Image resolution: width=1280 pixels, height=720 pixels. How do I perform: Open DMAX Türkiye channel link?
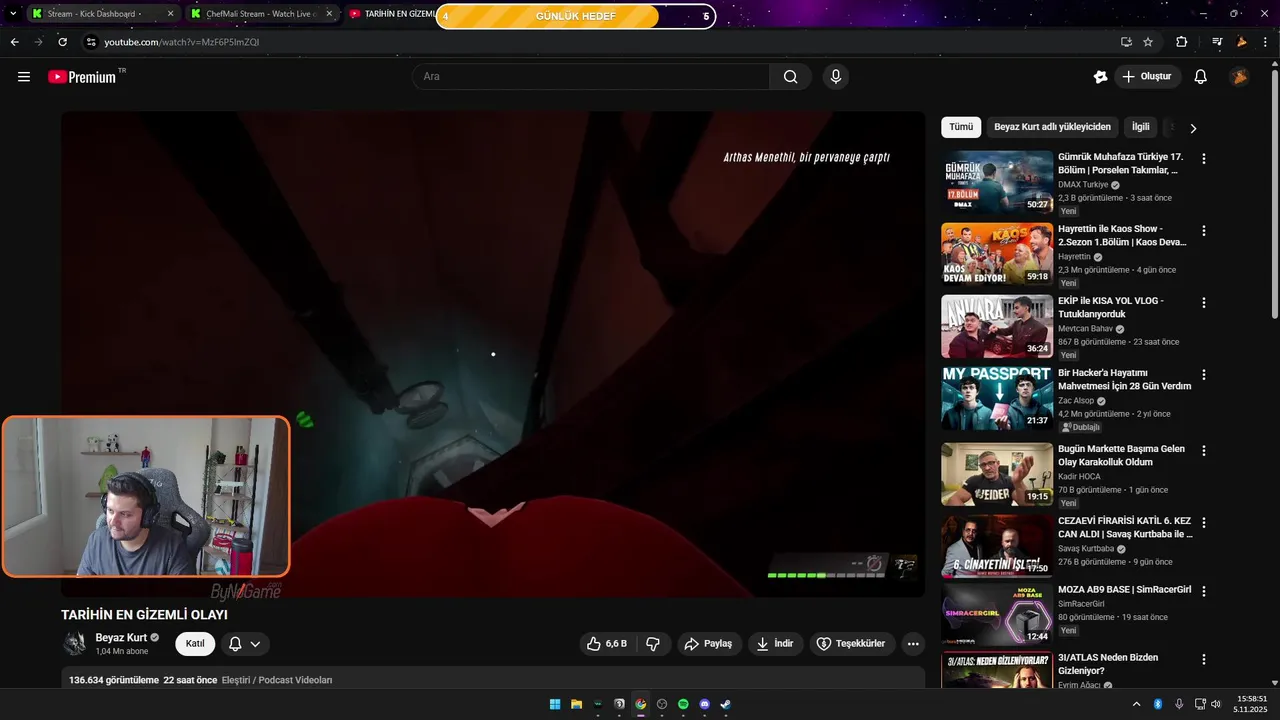(x=1083, y=185)
